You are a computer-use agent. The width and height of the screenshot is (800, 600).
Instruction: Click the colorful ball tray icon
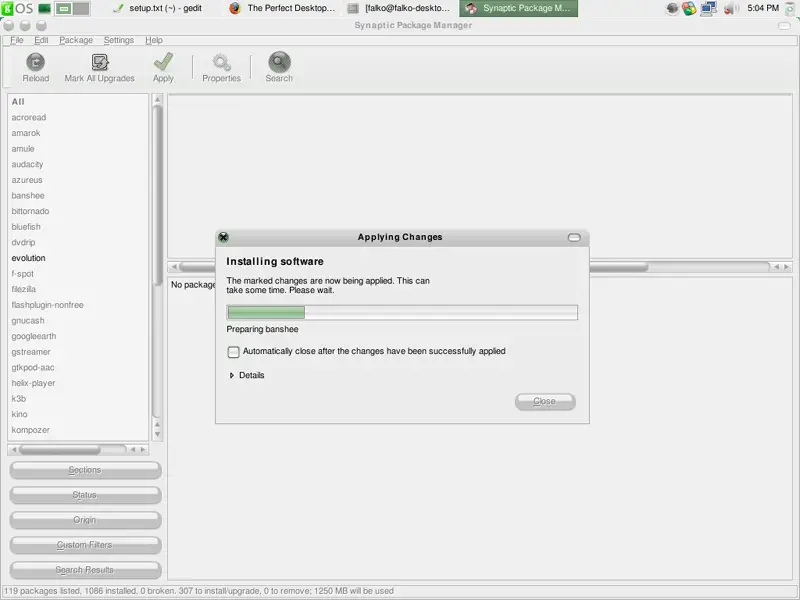(689, 8)
